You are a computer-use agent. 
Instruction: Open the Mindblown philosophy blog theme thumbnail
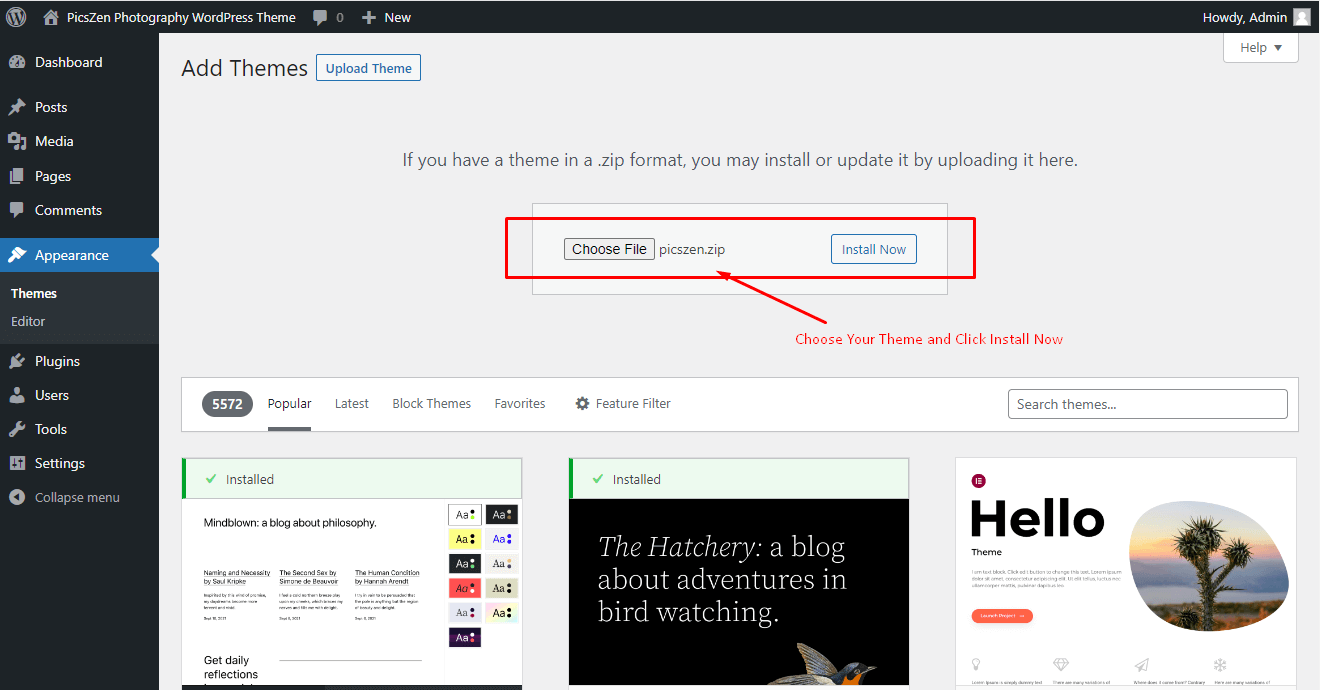coord(352,594)
